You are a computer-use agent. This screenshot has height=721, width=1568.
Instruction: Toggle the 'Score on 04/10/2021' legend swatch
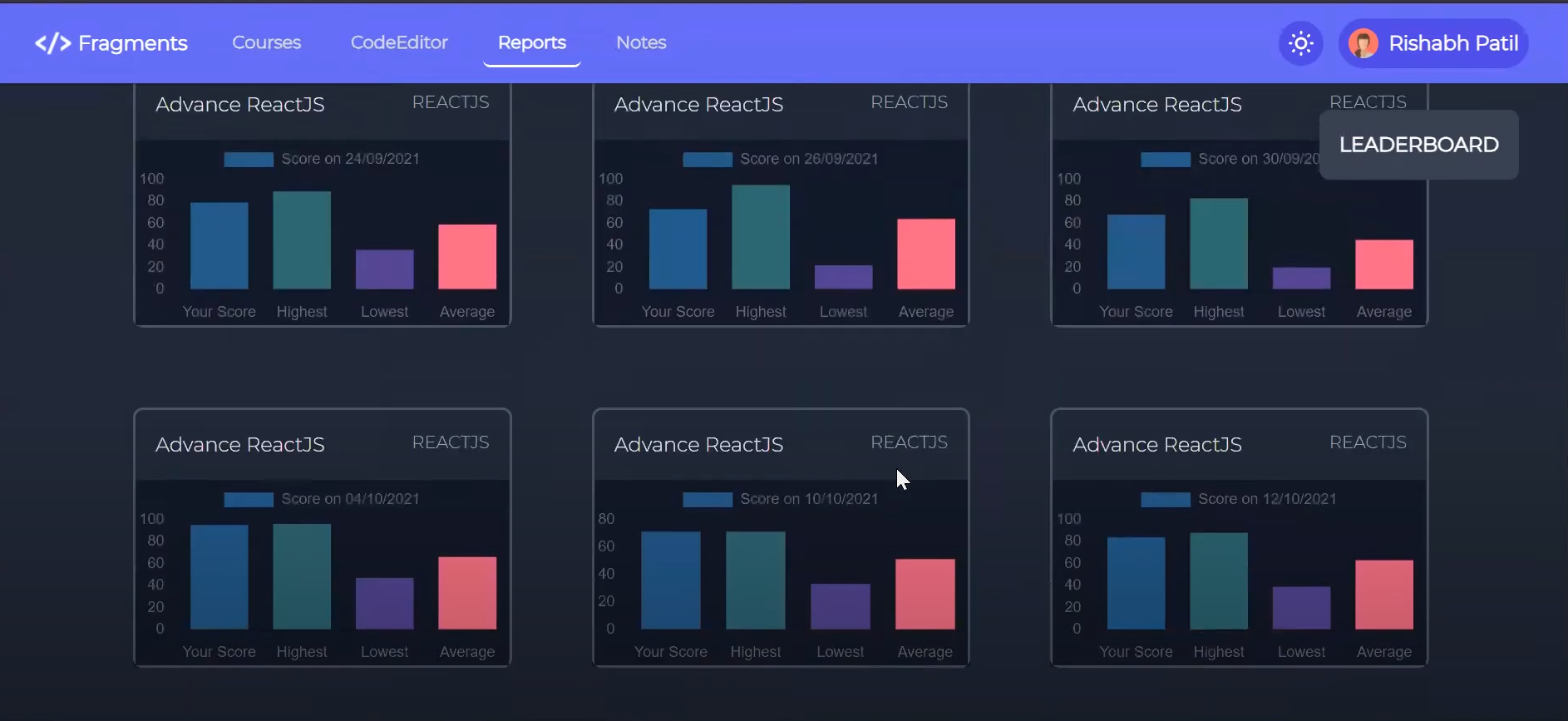pos(249,500)
